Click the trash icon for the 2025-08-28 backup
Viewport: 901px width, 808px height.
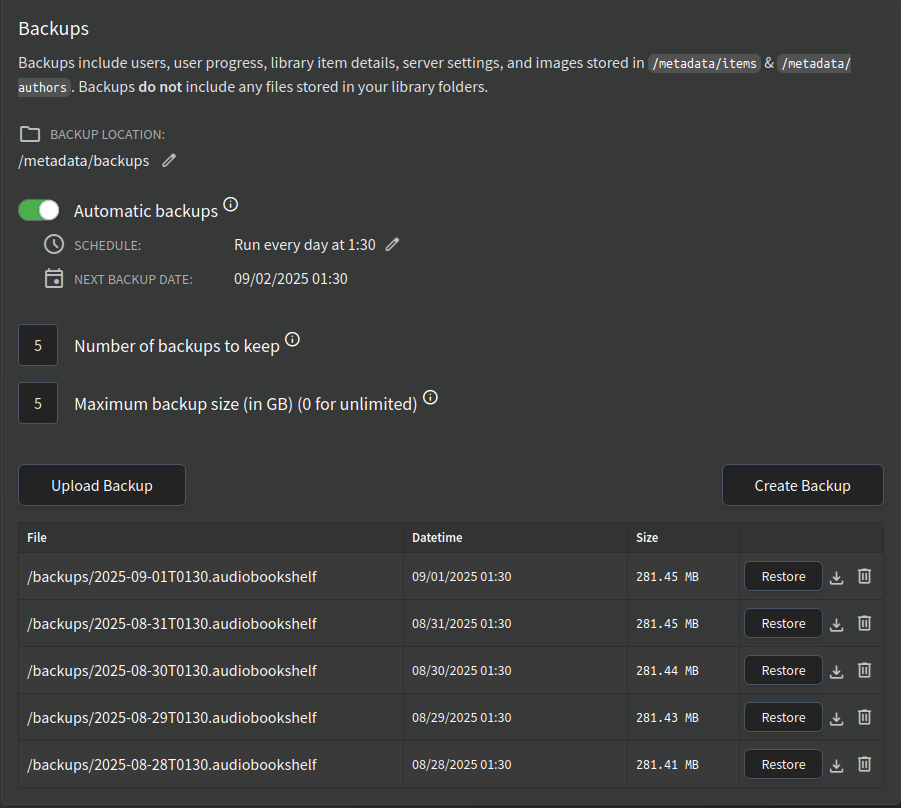(x=864, y=764)
